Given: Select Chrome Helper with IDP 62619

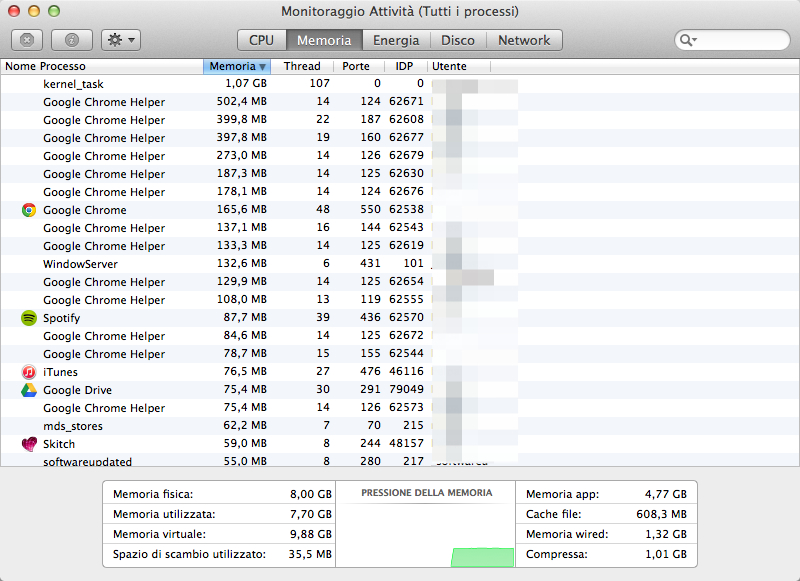Looking at the screenshot, I should pos(400,246).
